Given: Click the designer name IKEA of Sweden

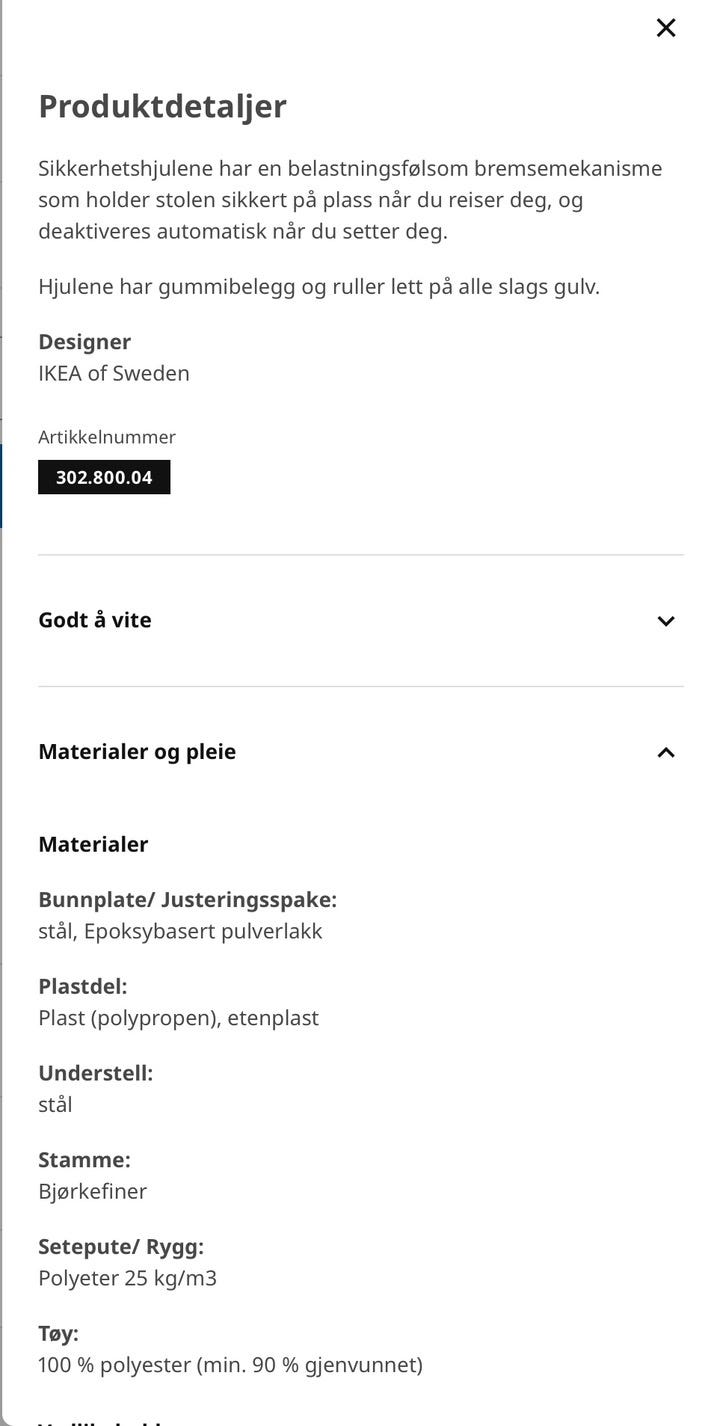Looking at the screenshot, I should point(113,373).
